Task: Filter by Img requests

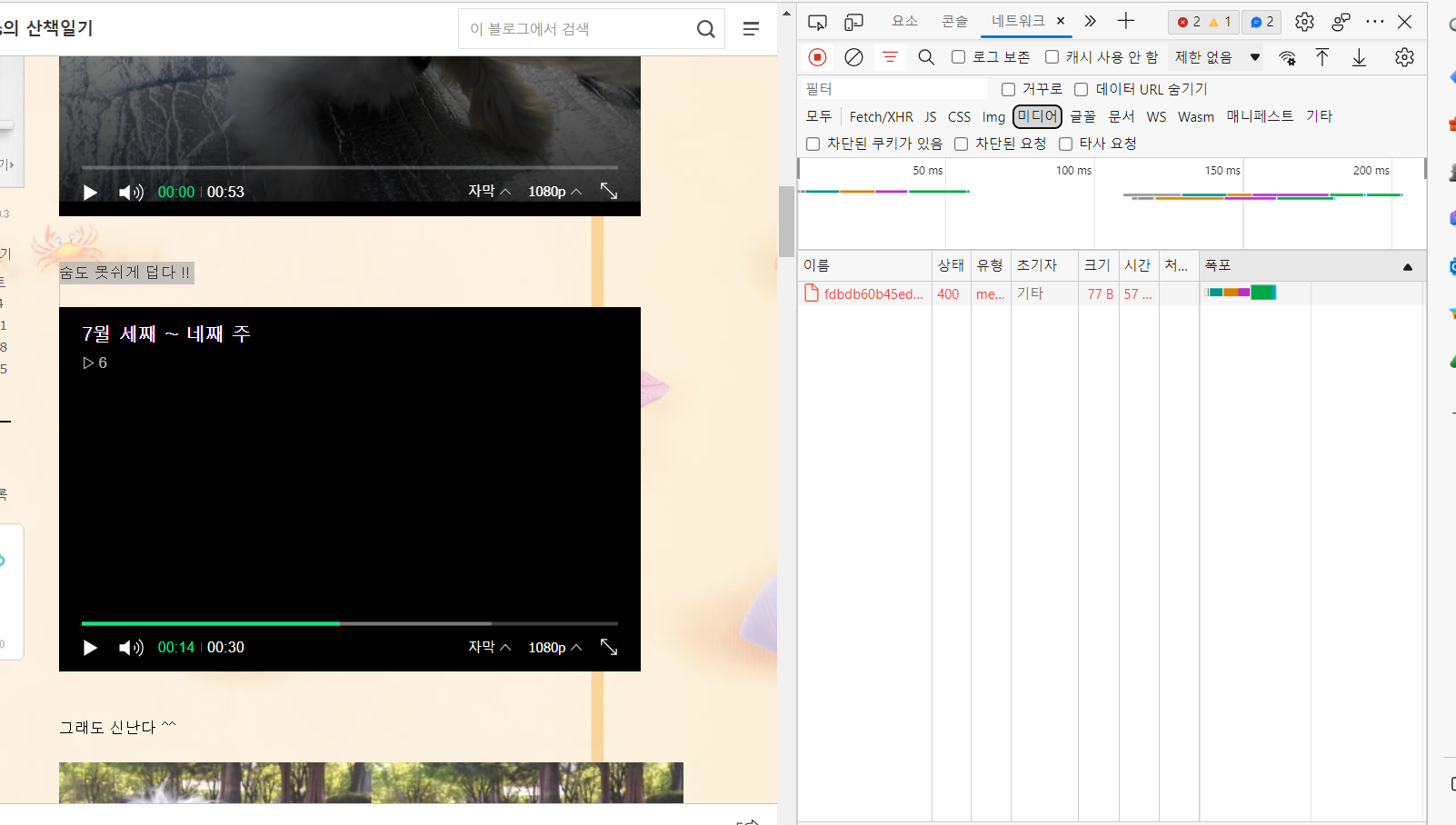Action: pyautogui.click(x=993, y=116)
